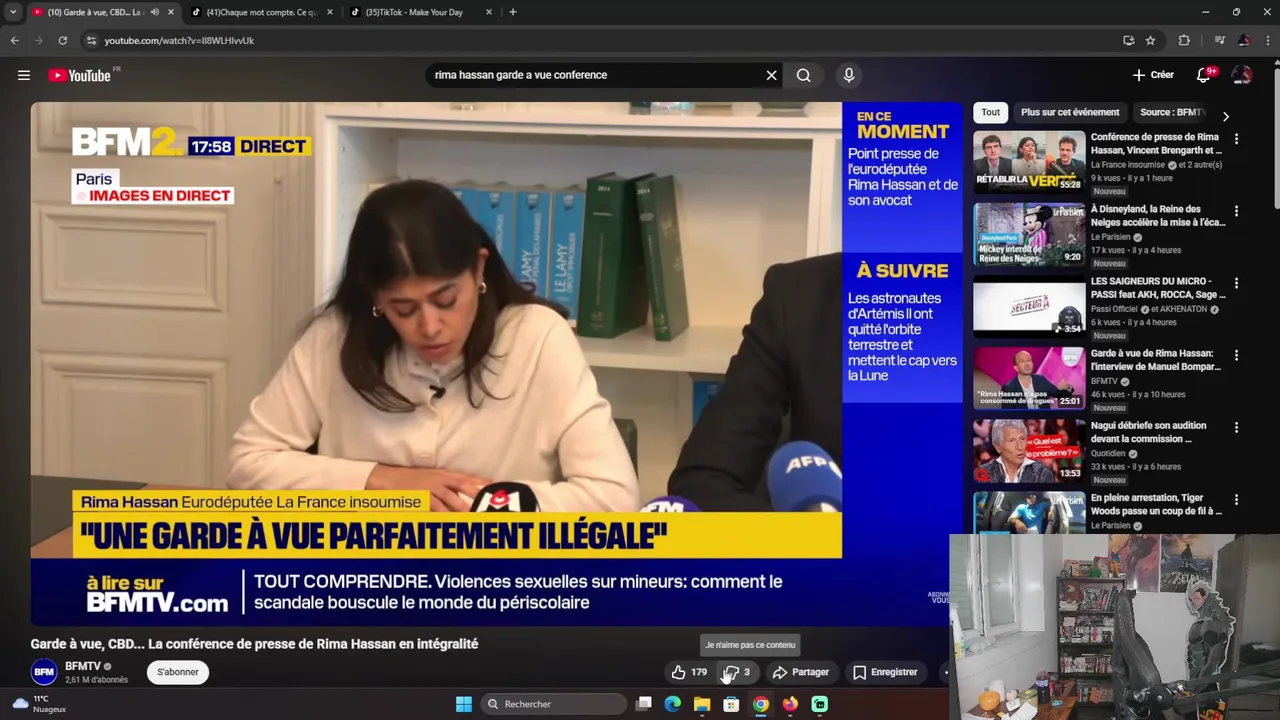Open File Explorer from taskbar

702,704
